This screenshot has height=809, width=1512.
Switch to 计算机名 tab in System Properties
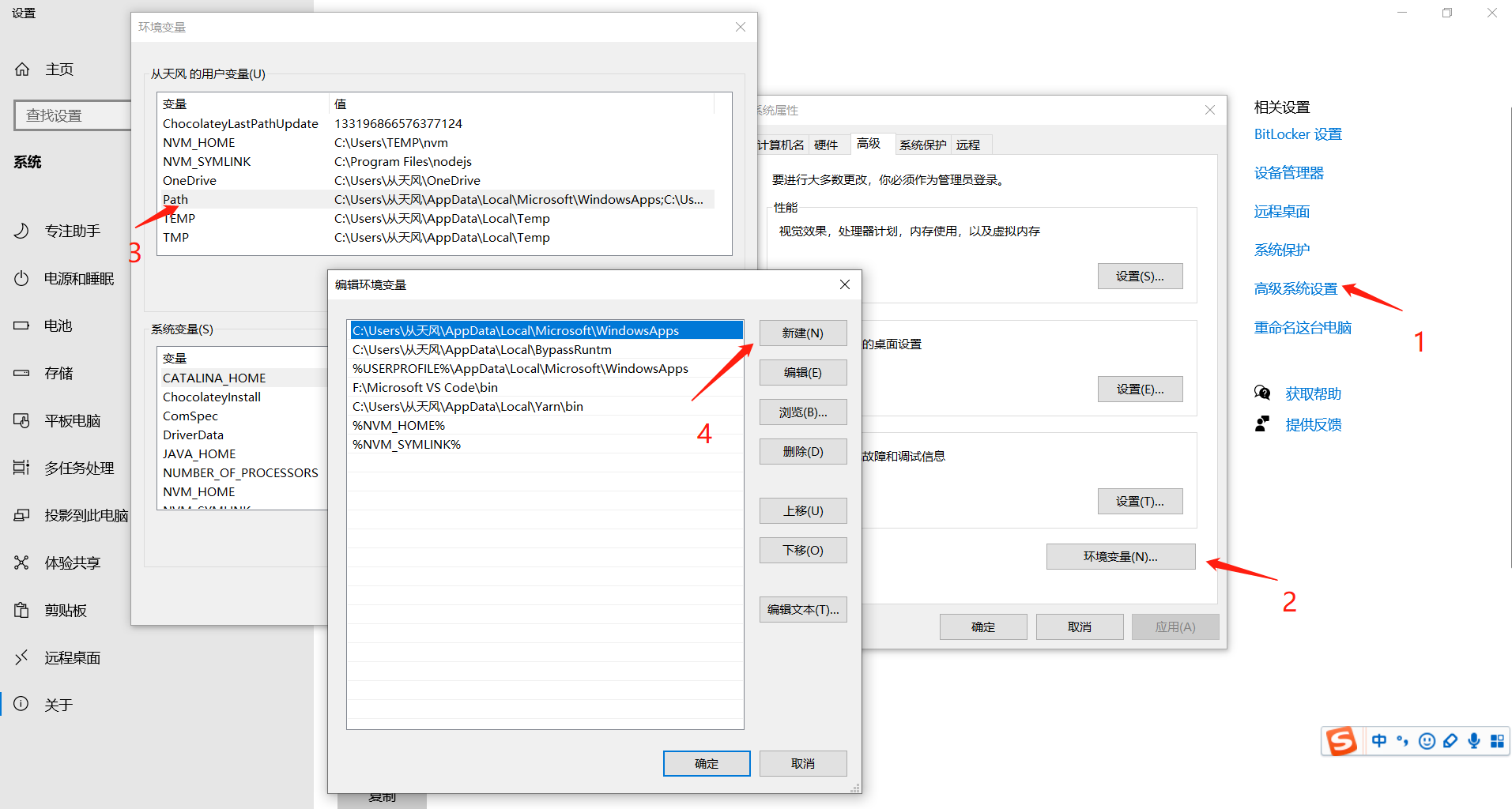click(781, 145)
